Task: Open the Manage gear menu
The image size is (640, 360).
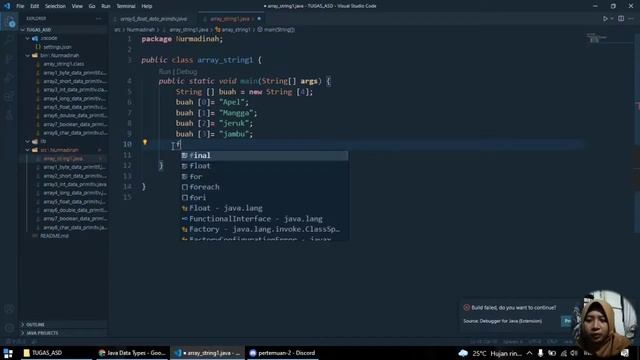Action: point(9,328)
